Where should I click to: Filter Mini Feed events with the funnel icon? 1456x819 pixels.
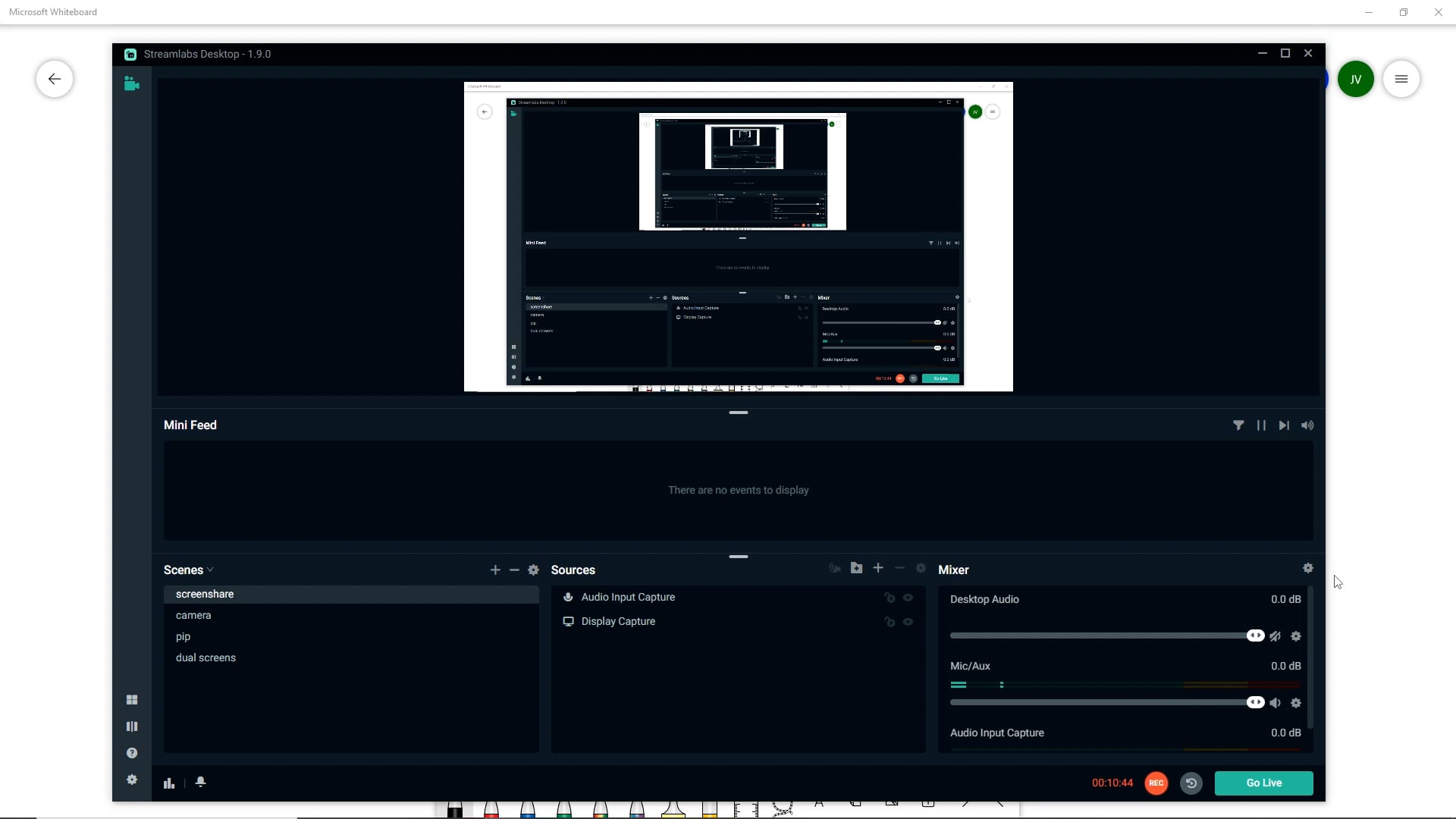[x=1238, y=425]
